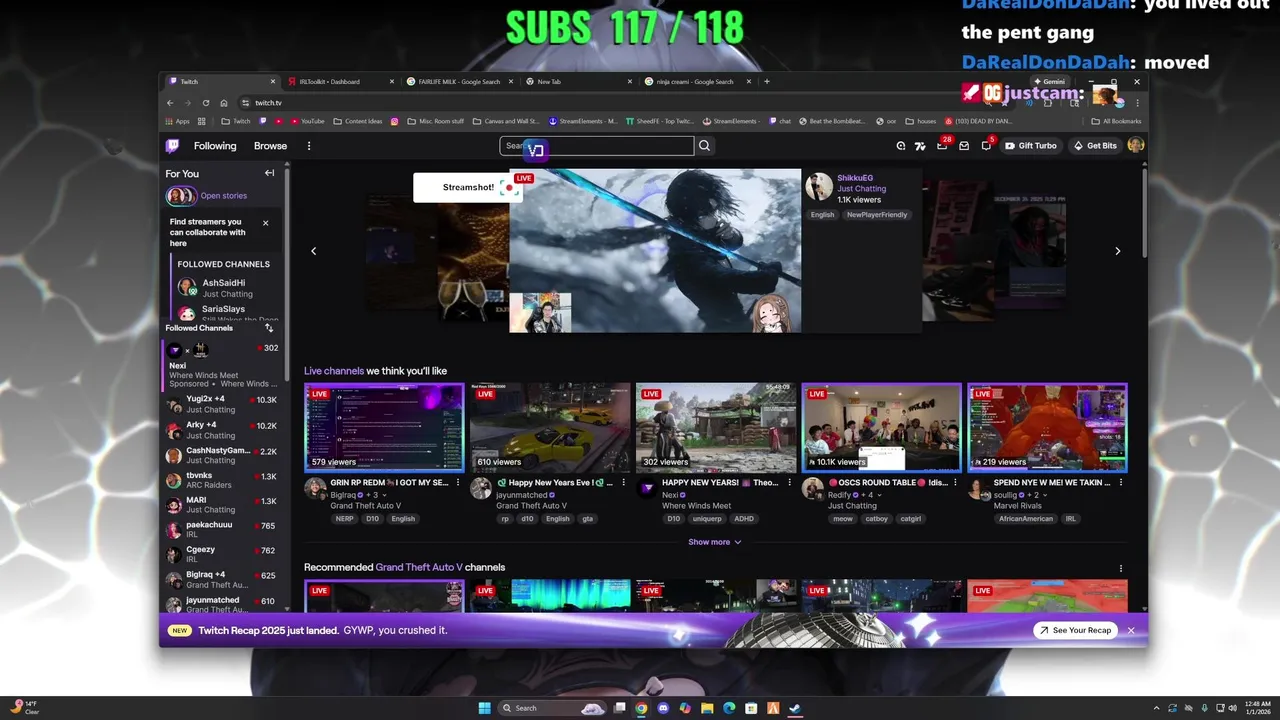This screenshot has width=1280, height=720.
Task: Open Apps bookmark shortcut
Action: (x=176, y=121)
